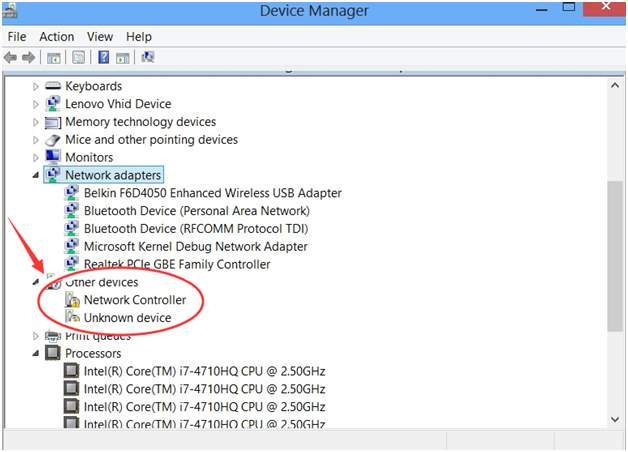This screenshot has height=452, width=628.
Task: Open the View menu
Action: tap(100, 37)
